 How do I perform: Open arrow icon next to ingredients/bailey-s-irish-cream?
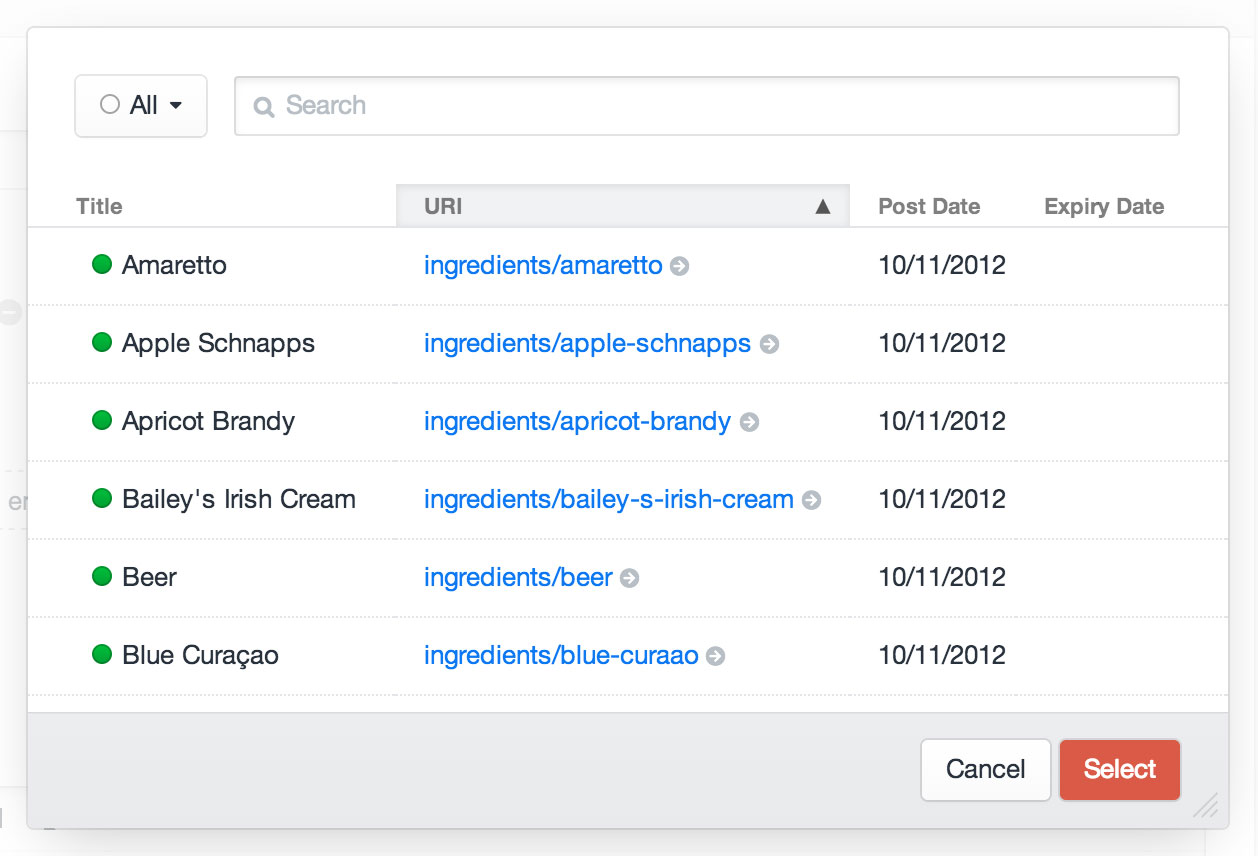tap(811, 500)
